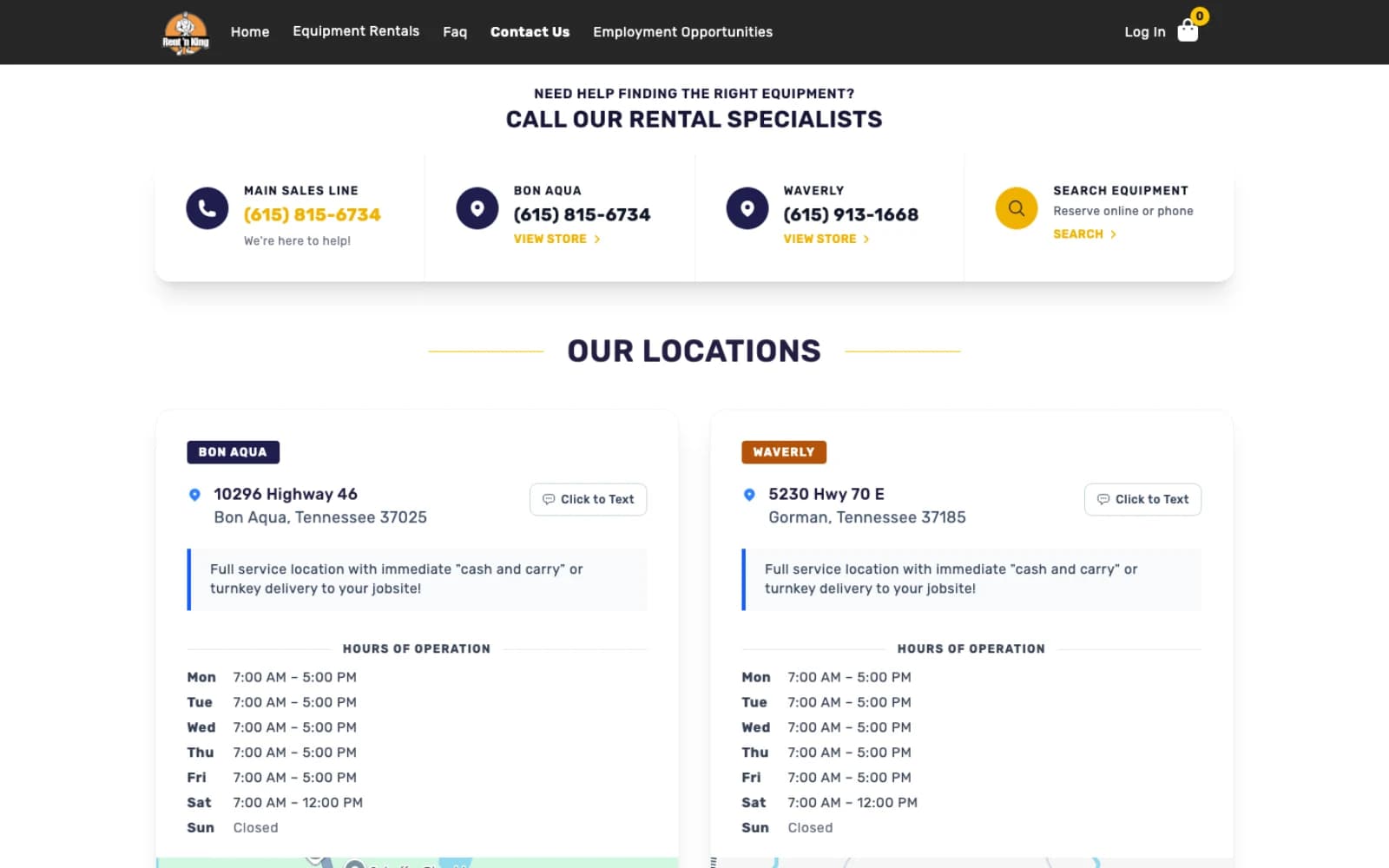View Store for Bon Aqua
1389x868 pixels.
point(556,239)
